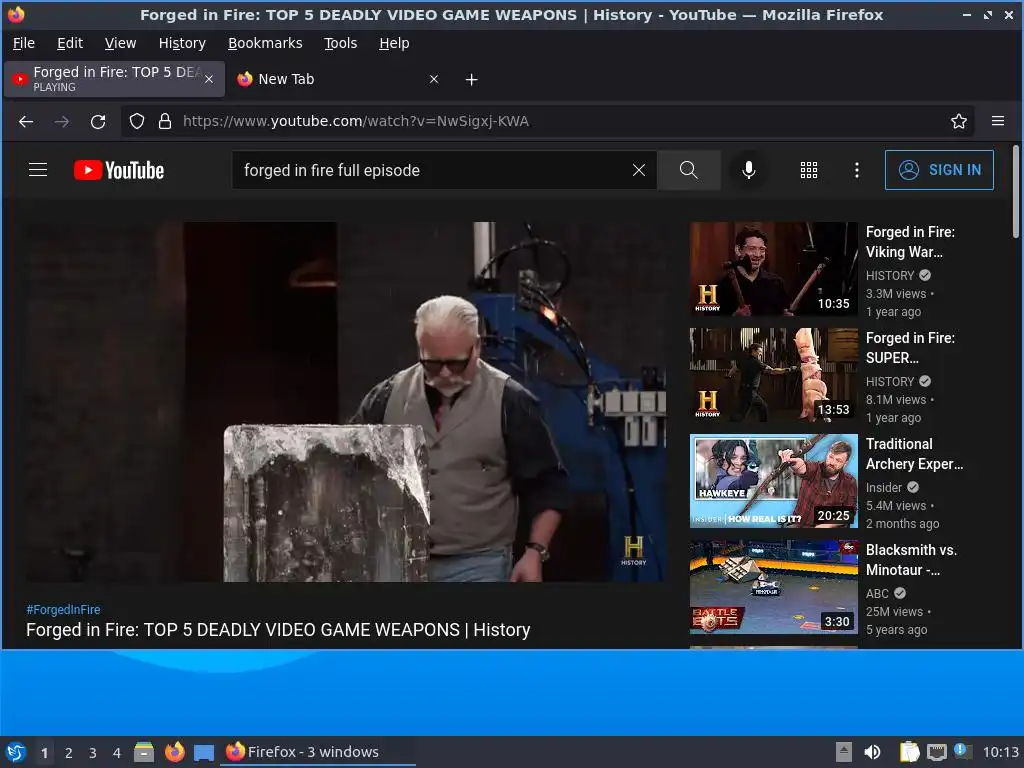Open the Firefox application menu
The height and width of the screenshot is (768, 1024).
pyautogui.click(x=998, y=121)
